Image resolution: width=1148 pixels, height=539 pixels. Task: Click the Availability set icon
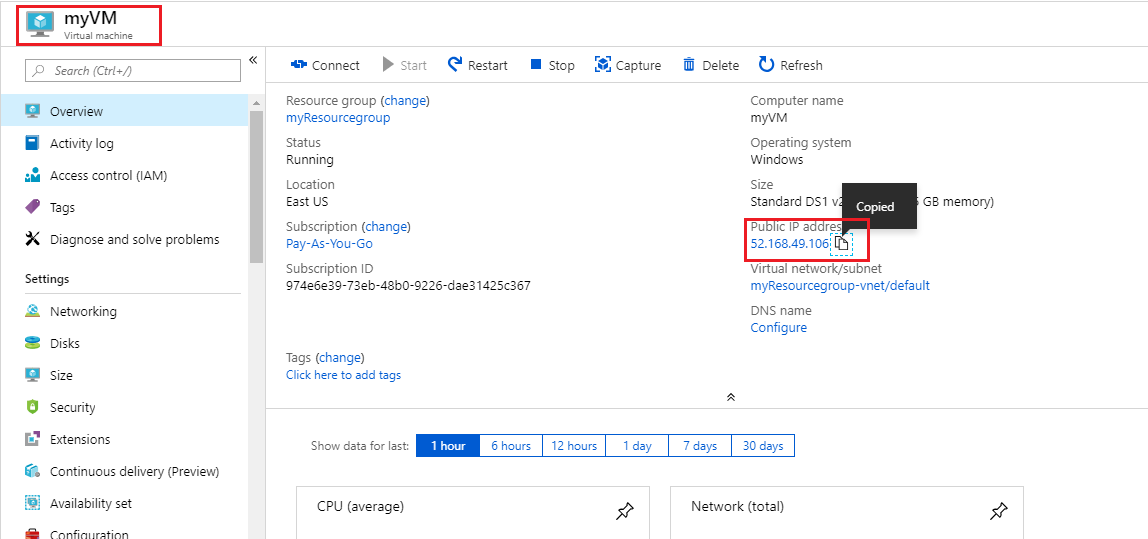(x=32, y=503)
